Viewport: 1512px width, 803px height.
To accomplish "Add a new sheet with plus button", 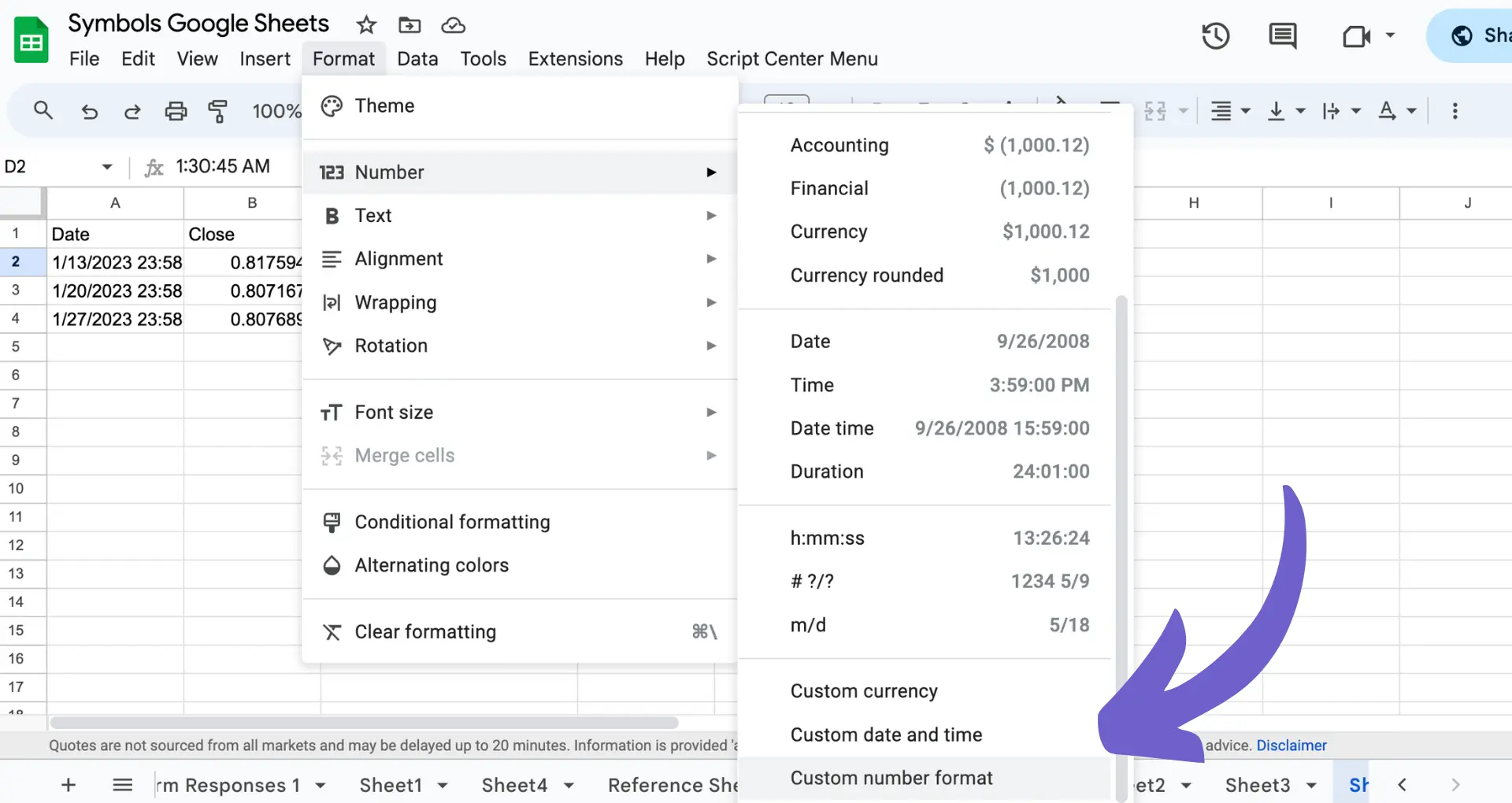I will (x=69, y=785).
